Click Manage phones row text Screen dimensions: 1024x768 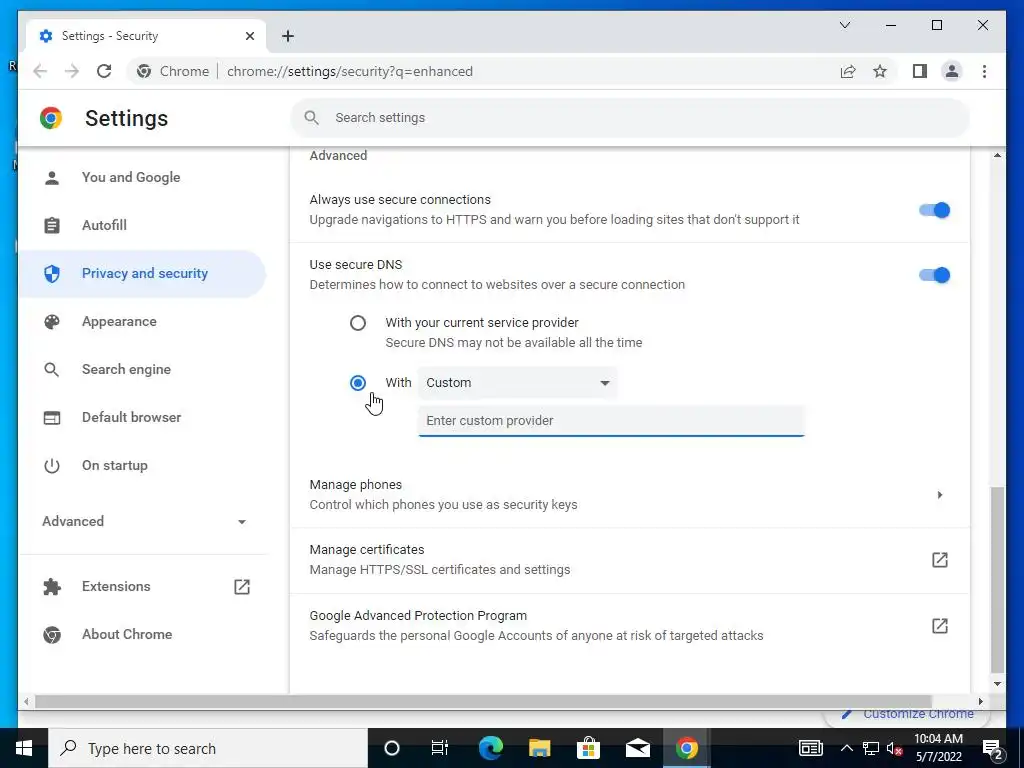355,485
